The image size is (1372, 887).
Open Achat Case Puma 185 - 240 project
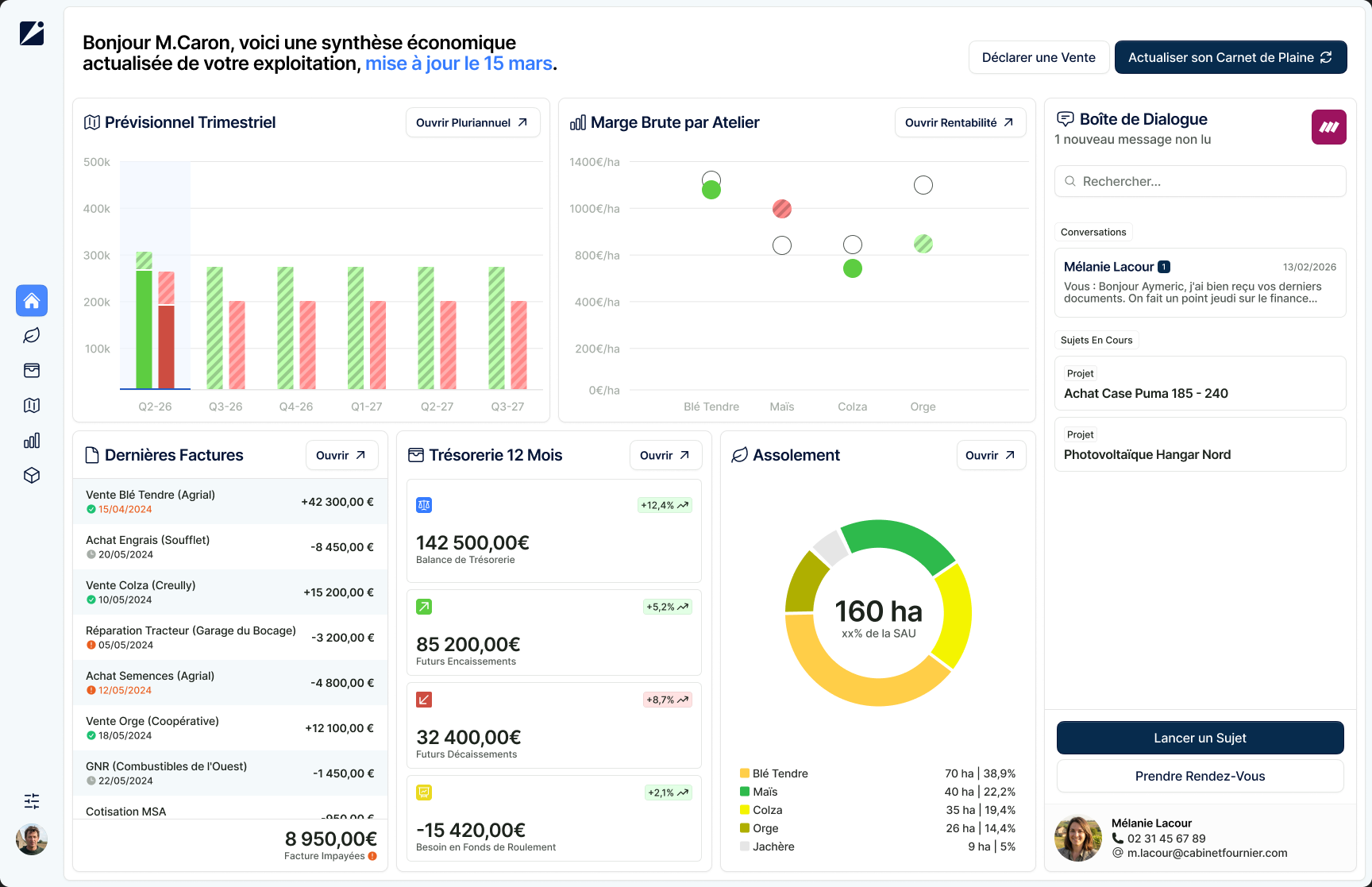pyautogui.click(x=1200, y=384)
